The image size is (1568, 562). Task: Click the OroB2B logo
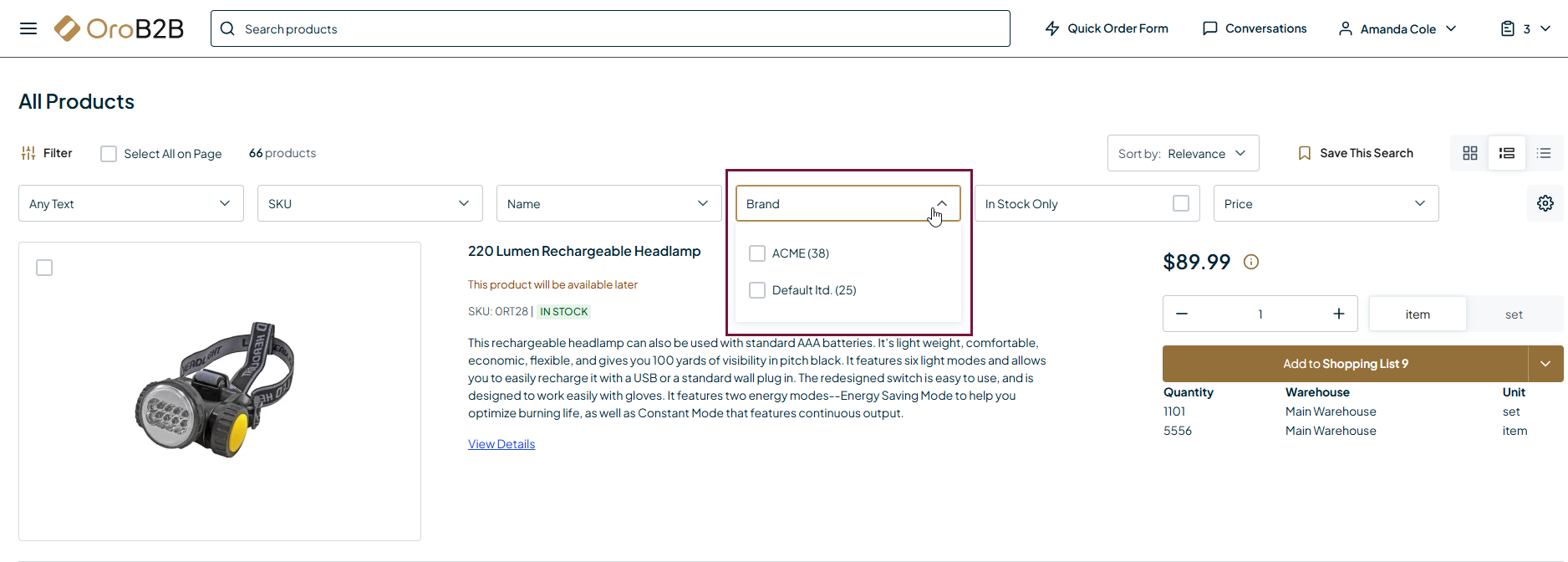[119, 28]
